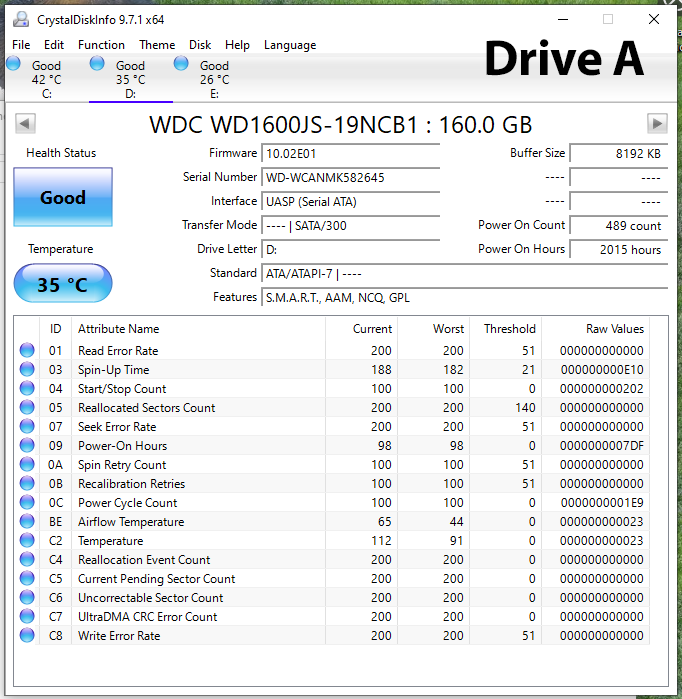Click status orb for drive C:
This screenshot has height=699, width=682.
tap(13, 64)
